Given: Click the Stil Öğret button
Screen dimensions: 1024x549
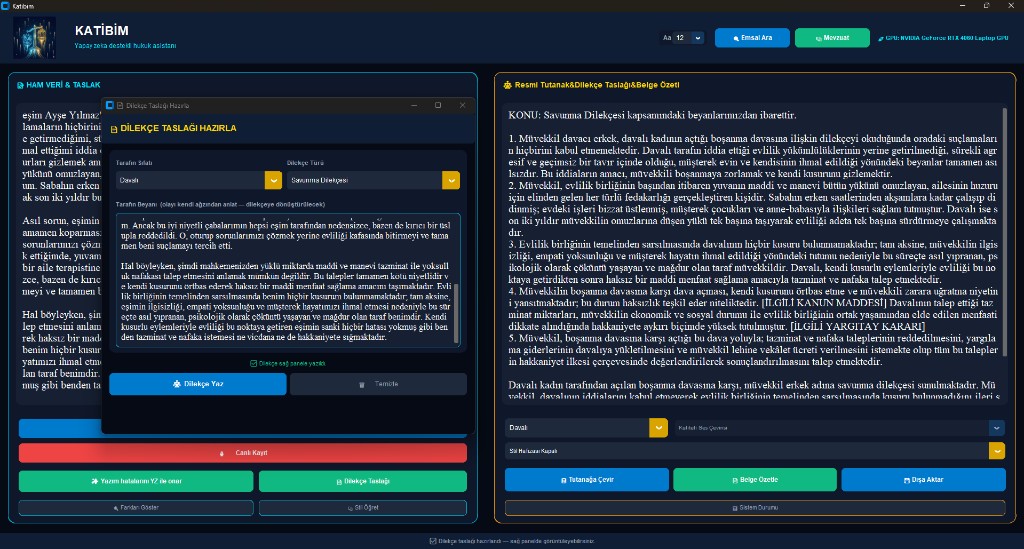Looking at the screenshot, I should (x=363, y=507).
